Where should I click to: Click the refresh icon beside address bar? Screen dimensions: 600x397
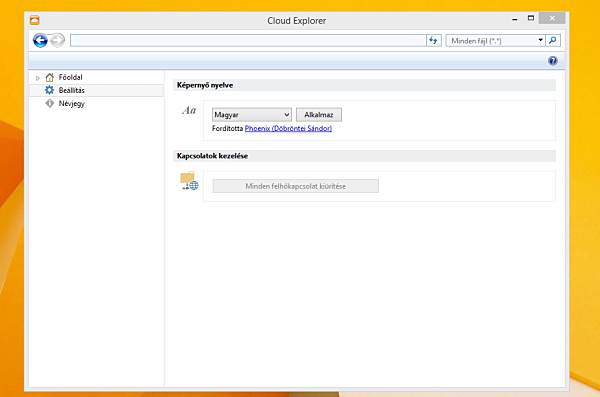433,40
